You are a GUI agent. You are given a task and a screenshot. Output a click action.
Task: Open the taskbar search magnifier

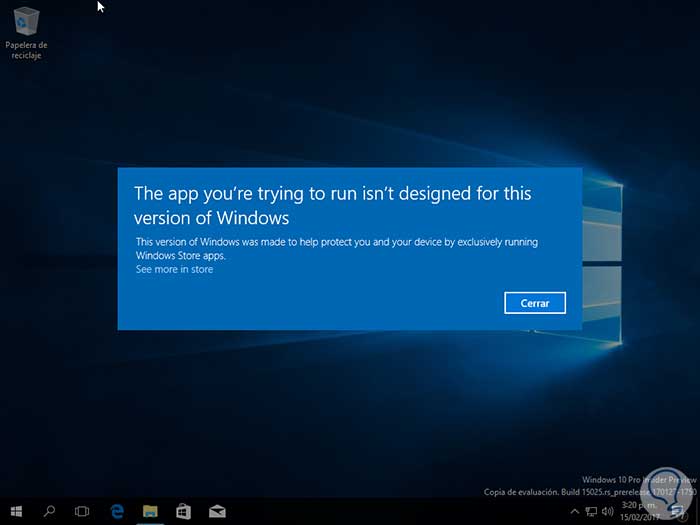pyautogui.click(x=49, y=511)
